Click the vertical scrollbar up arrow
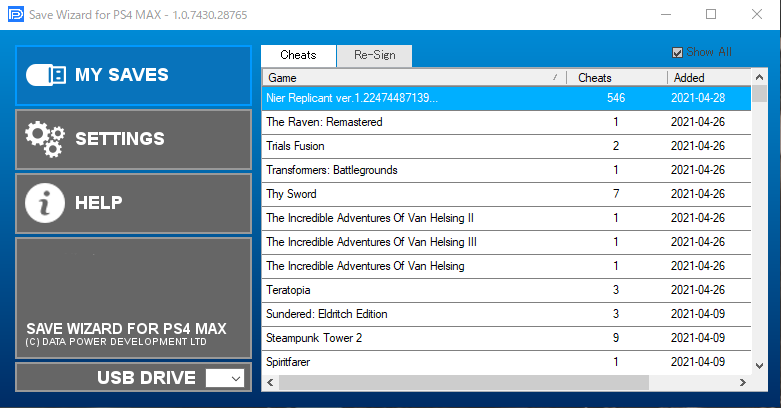The width and height of the screenshot is (781, 408). (x=759, y=77)
